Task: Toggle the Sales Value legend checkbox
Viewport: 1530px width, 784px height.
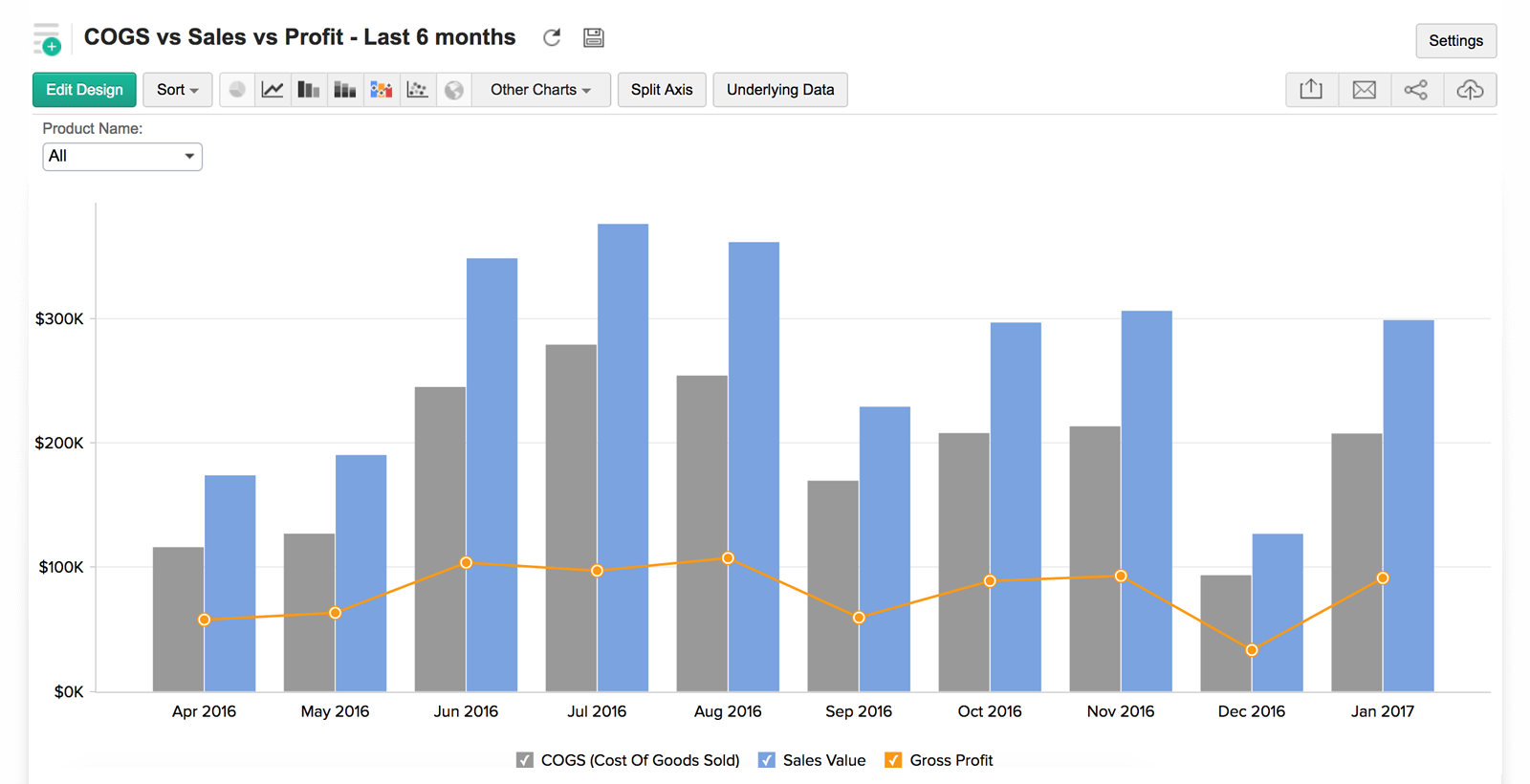Action: (x=766, y=760)
